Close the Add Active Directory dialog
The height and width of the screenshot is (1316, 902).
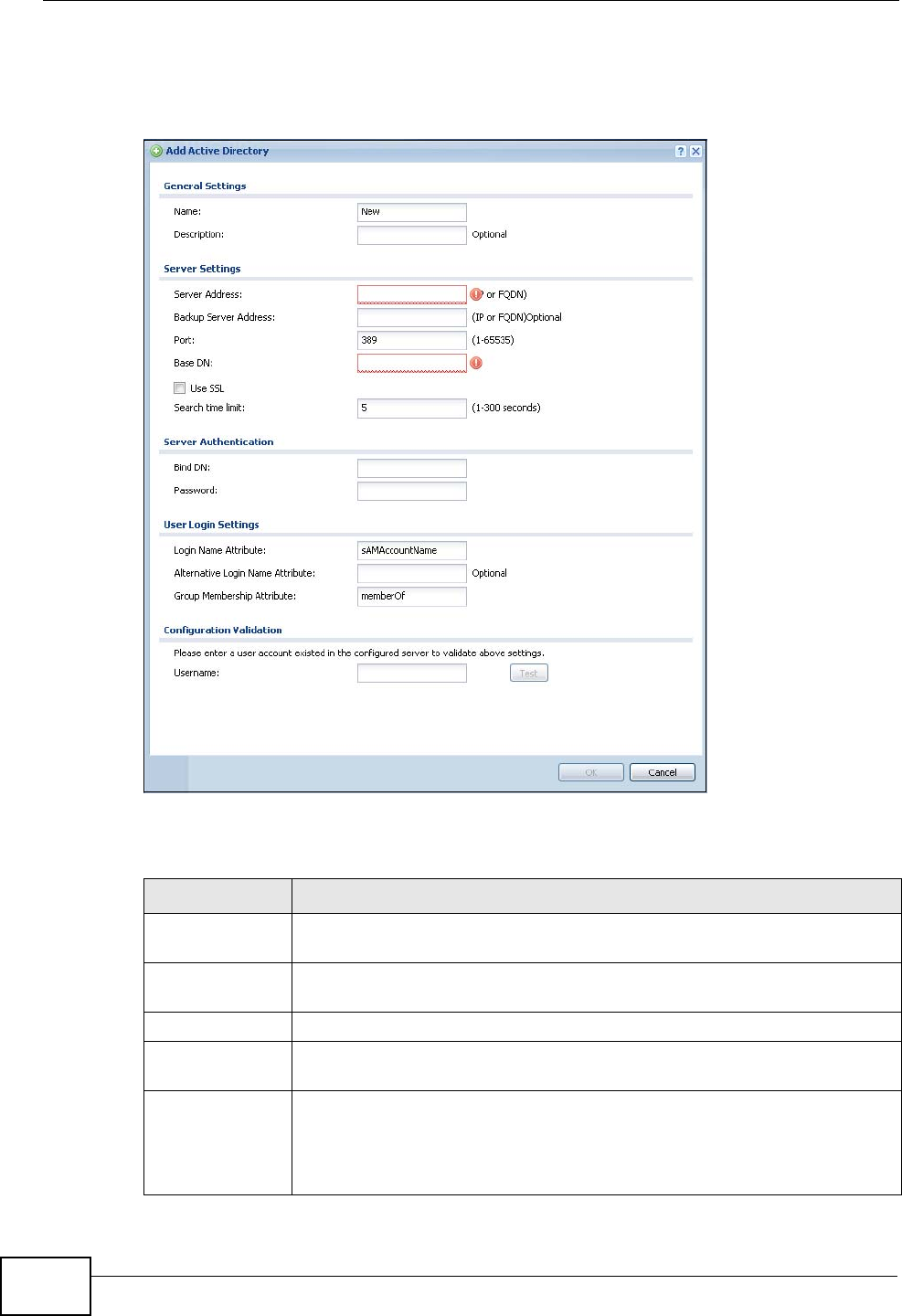(696, 152)
